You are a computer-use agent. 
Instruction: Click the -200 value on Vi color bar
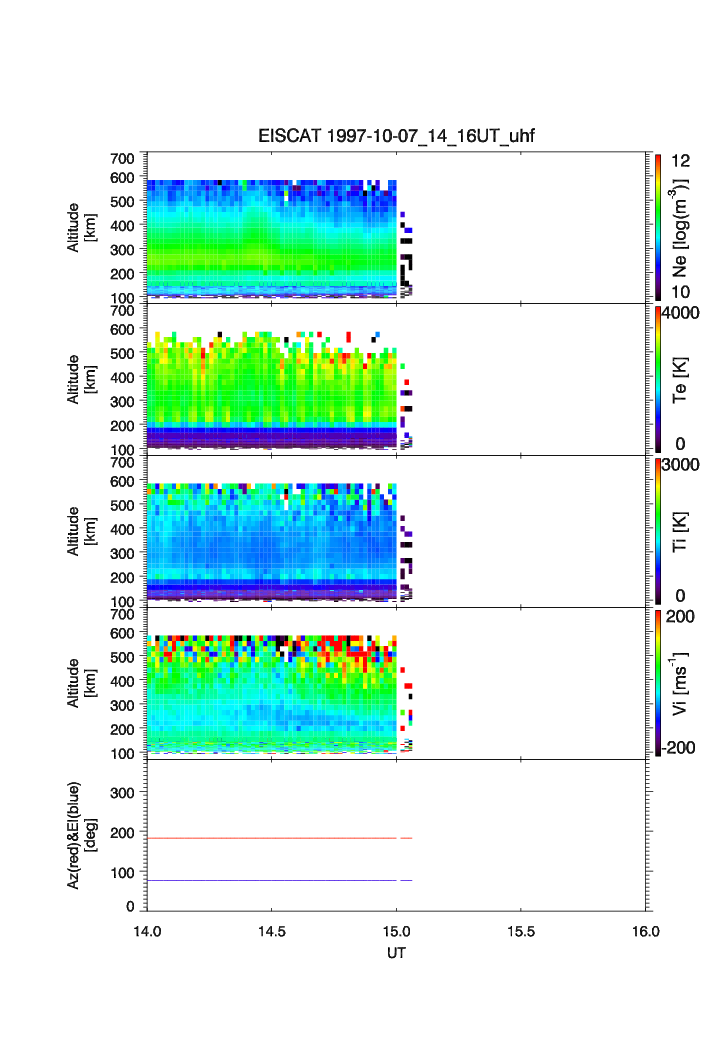click(679, 748)
